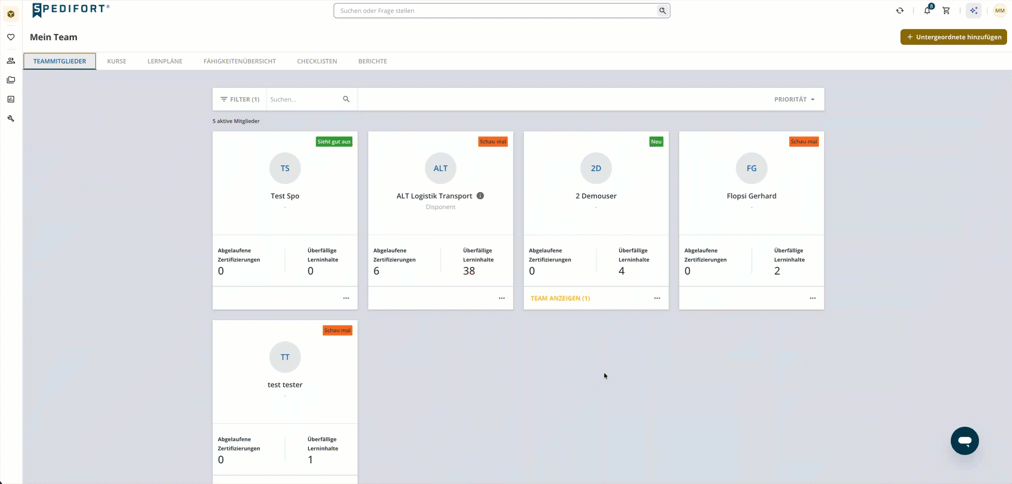
Task: Click overdue count 38 on ALT Logistik card
Action: pyautogui.click(x=469, y=271)
